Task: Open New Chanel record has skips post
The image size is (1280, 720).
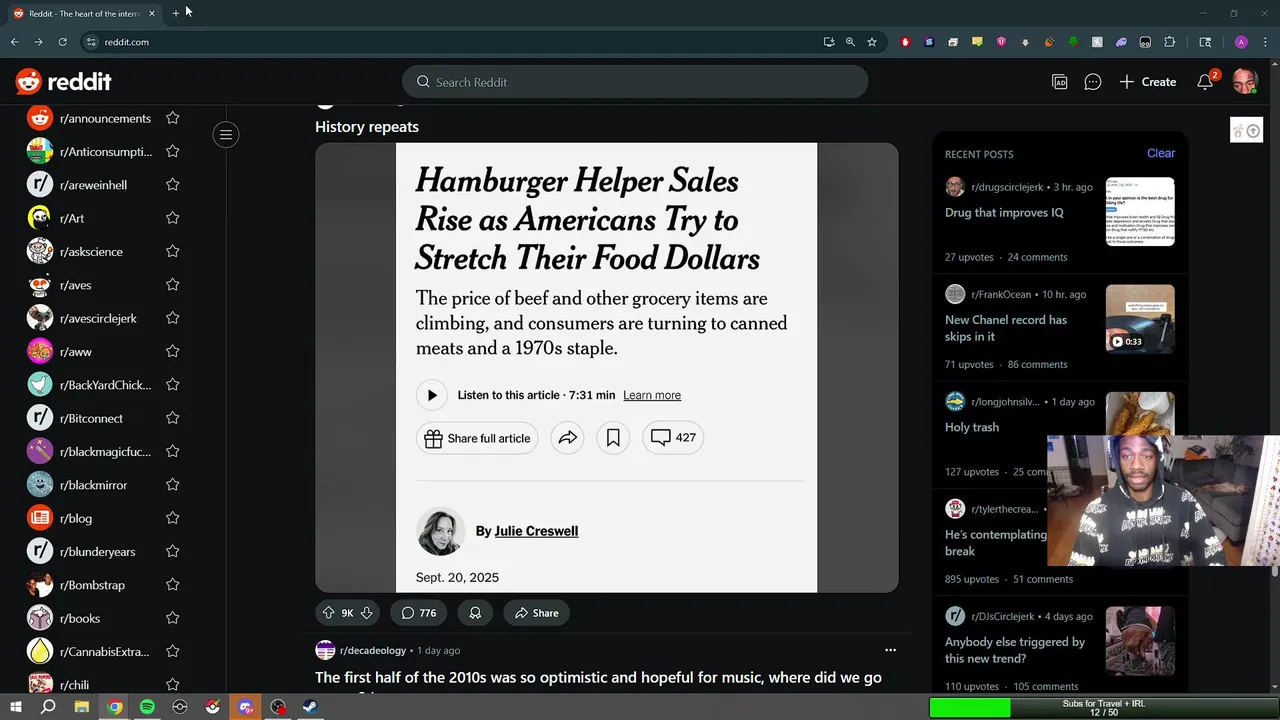Action: click(1006, 328)
